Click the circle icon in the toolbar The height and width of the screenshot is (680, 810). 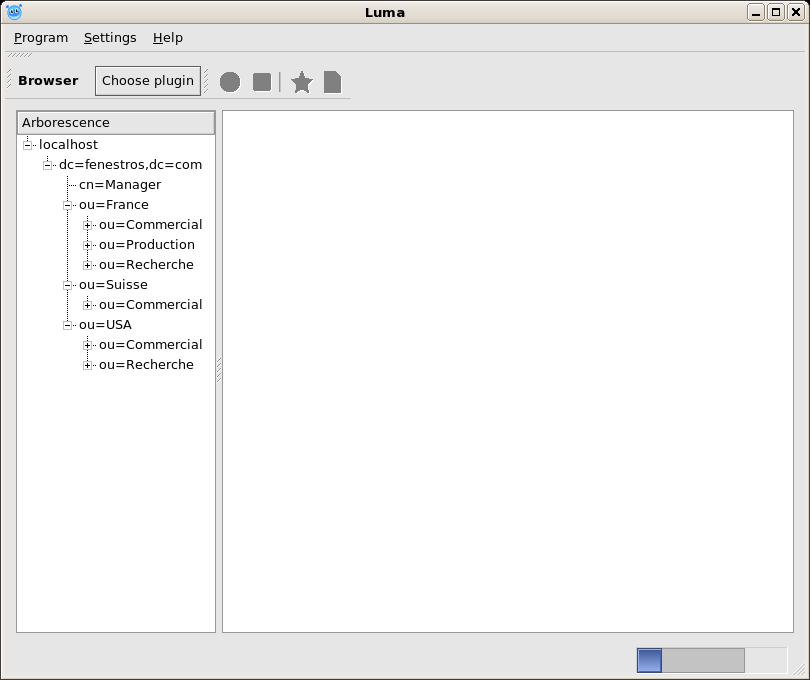pyautogui.click(x=230, y=82)
